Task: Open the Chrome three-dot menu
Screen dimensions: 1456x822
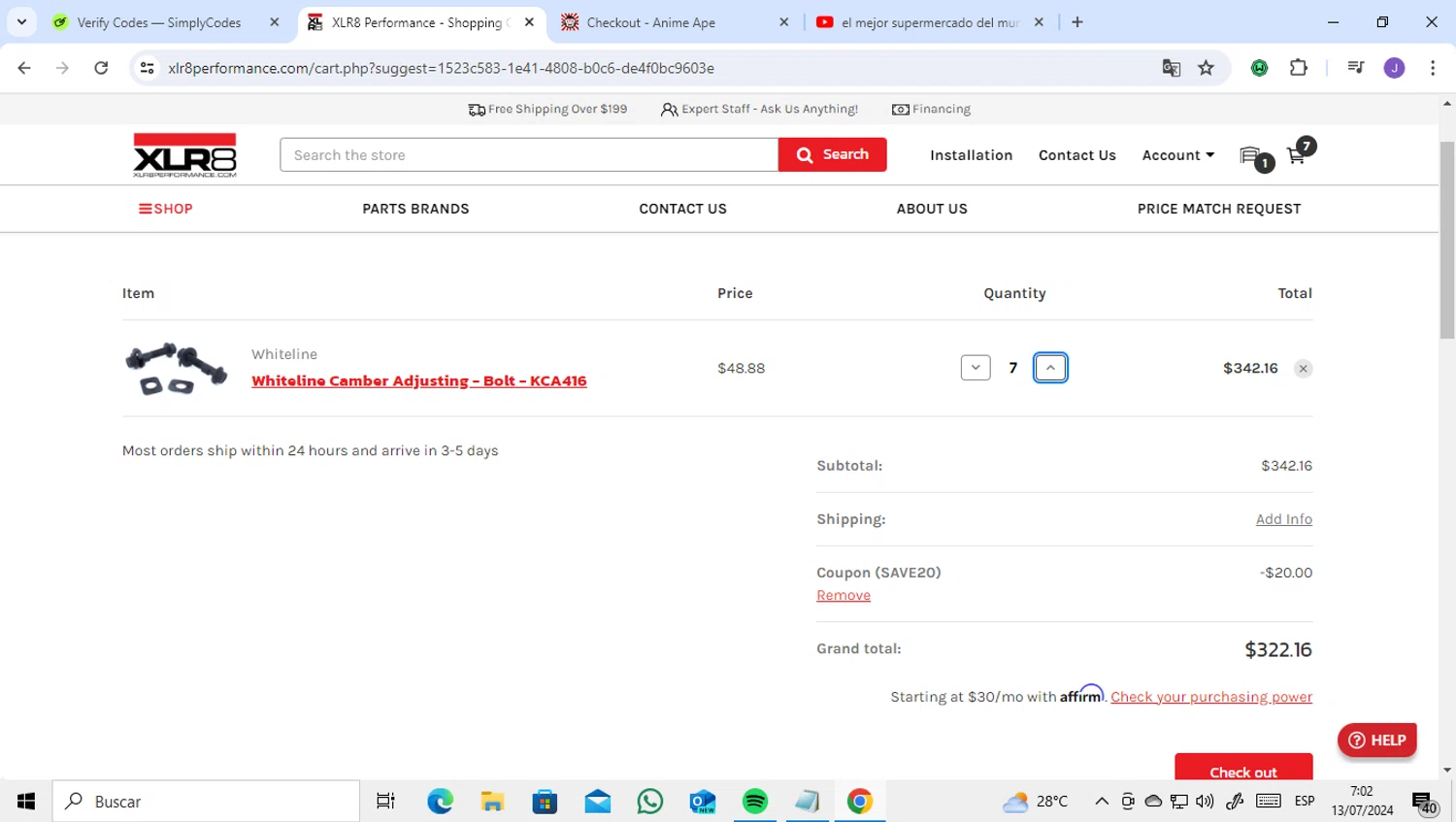Action: (x=1433, y=68)
